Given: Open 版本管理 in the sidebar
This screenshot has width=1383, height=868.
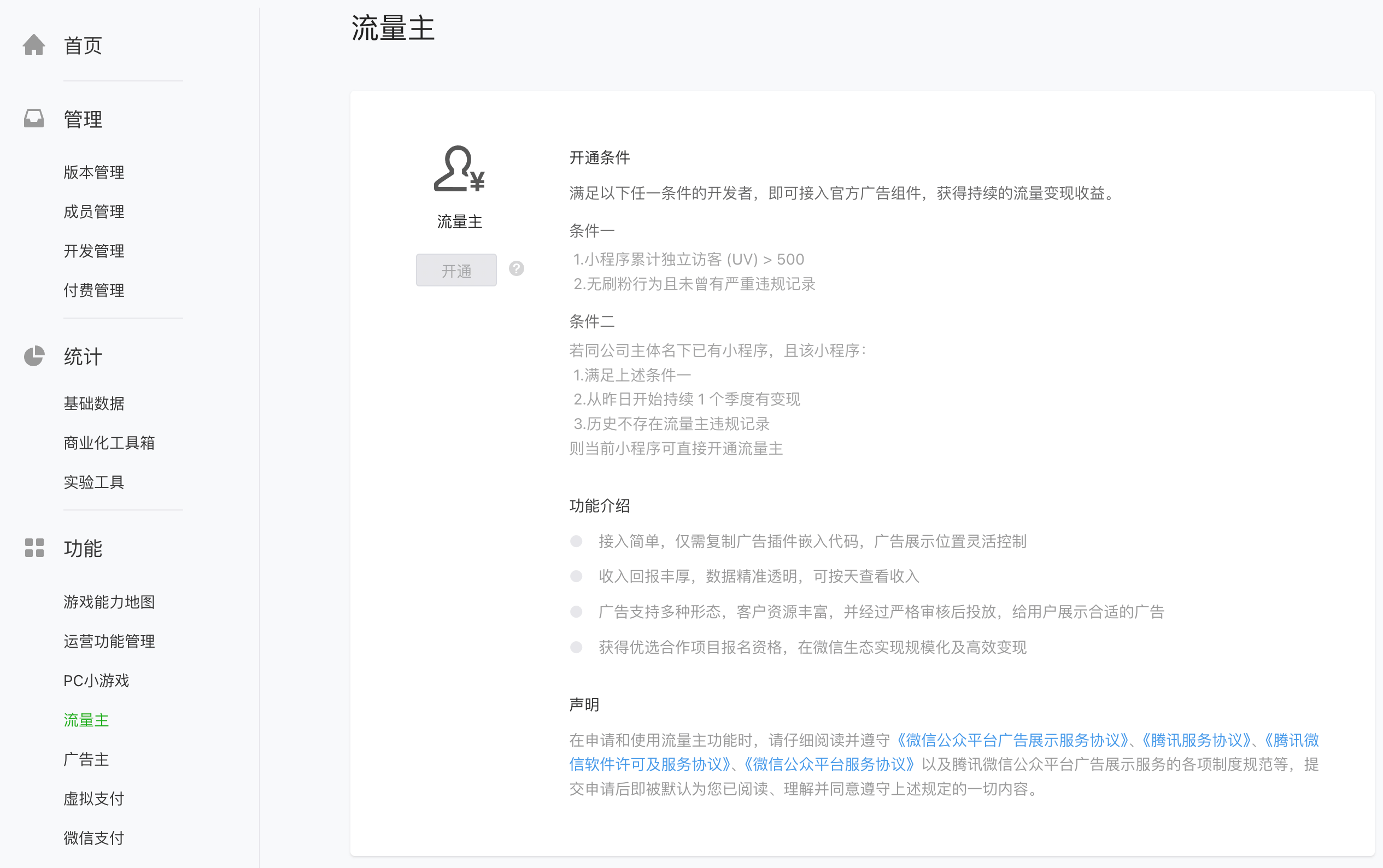Looking at the screenshot, I should (93, 172).
